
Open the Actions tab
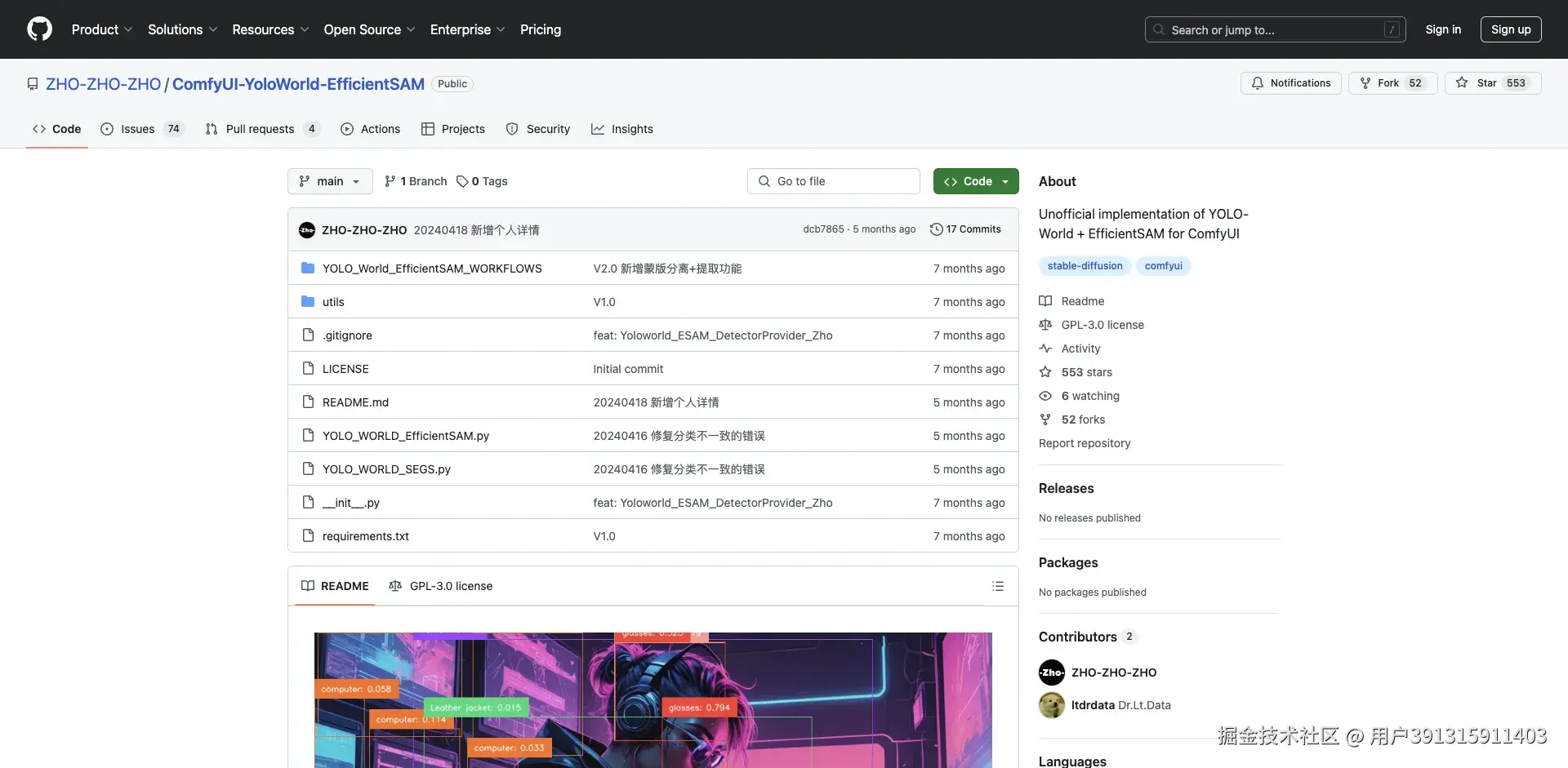pyautogui.click(x=370, y=129)
